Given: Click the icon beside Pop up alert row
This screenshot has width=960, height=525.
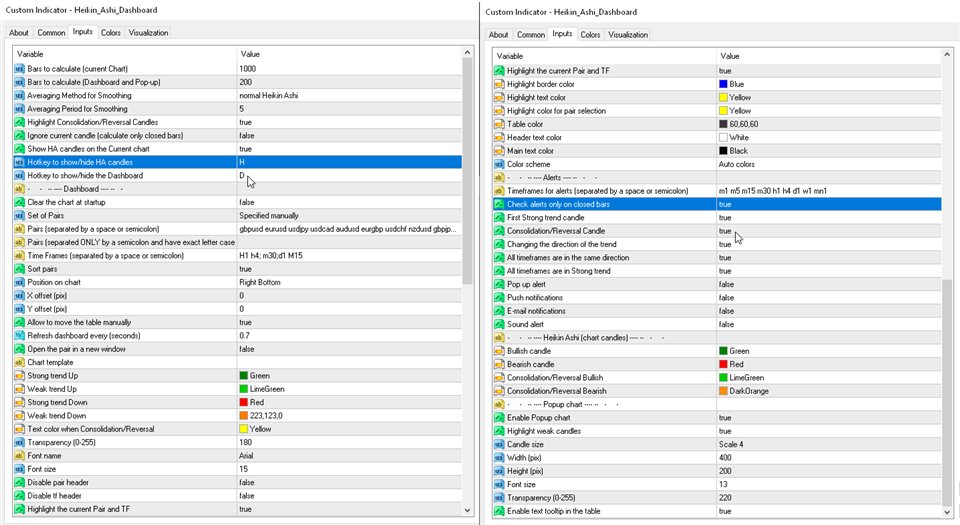Looking at the screenshot, I should tap(499, 283).
